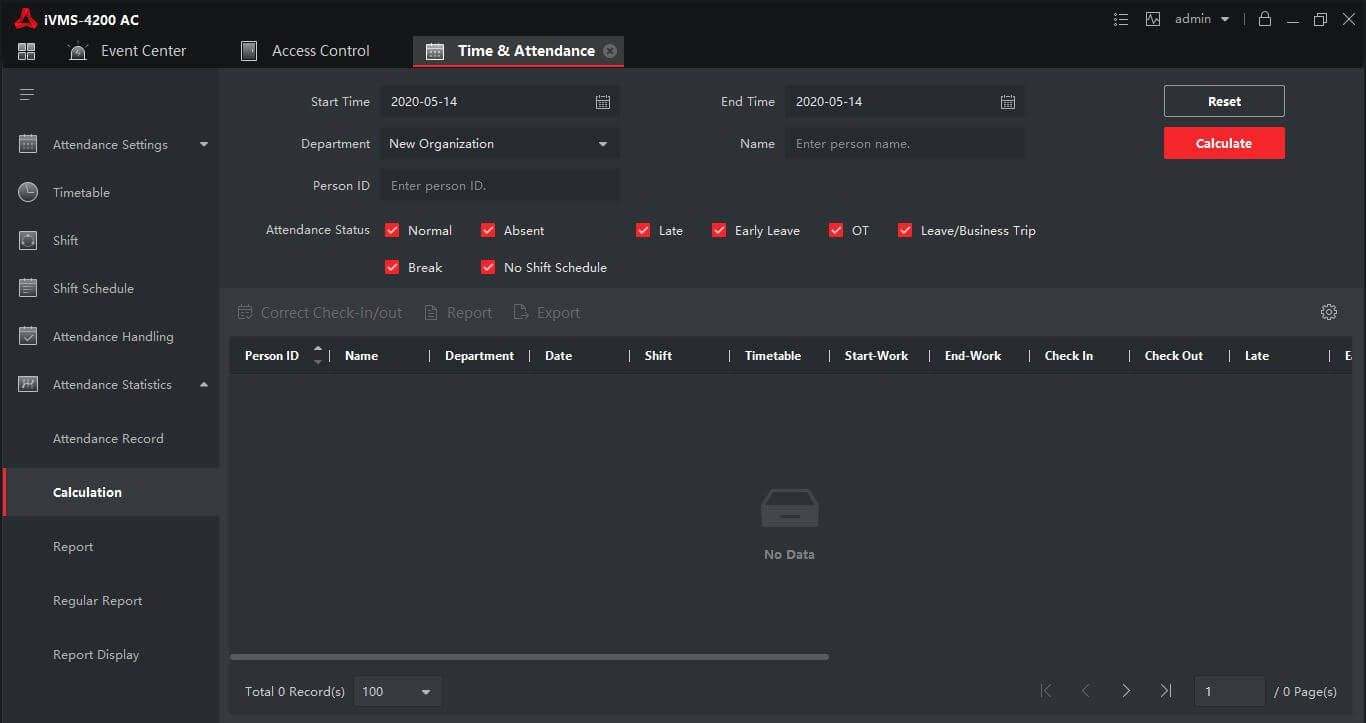The image size is (1366, 723).
Task: Uncheck the Normal attendance status
Action: [392, 230]
